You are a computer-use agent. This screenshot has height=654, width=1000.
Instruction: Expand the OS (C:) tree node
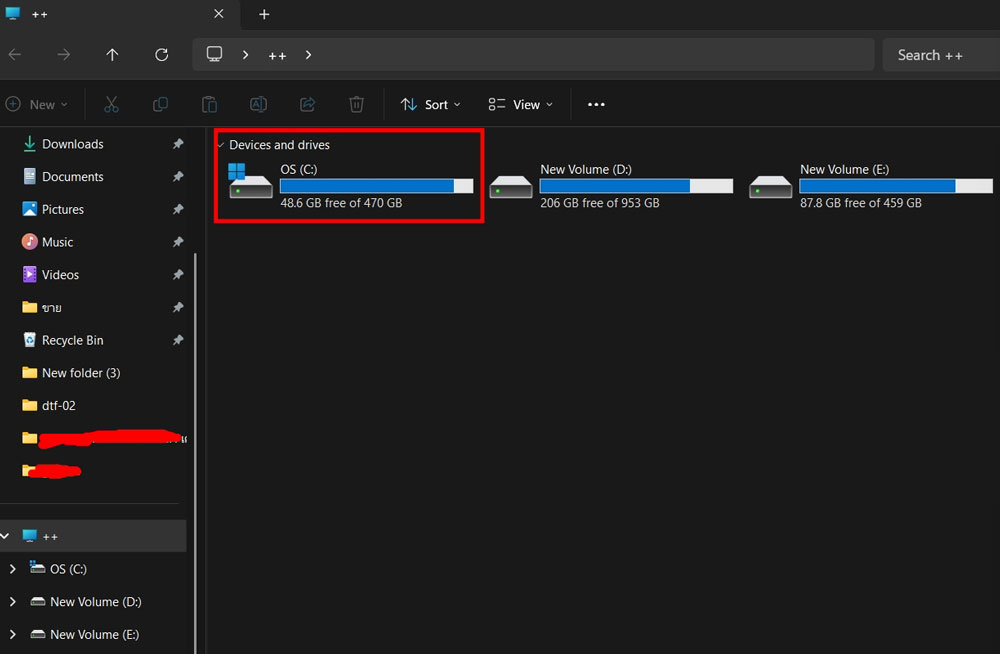tap(13, 569)
